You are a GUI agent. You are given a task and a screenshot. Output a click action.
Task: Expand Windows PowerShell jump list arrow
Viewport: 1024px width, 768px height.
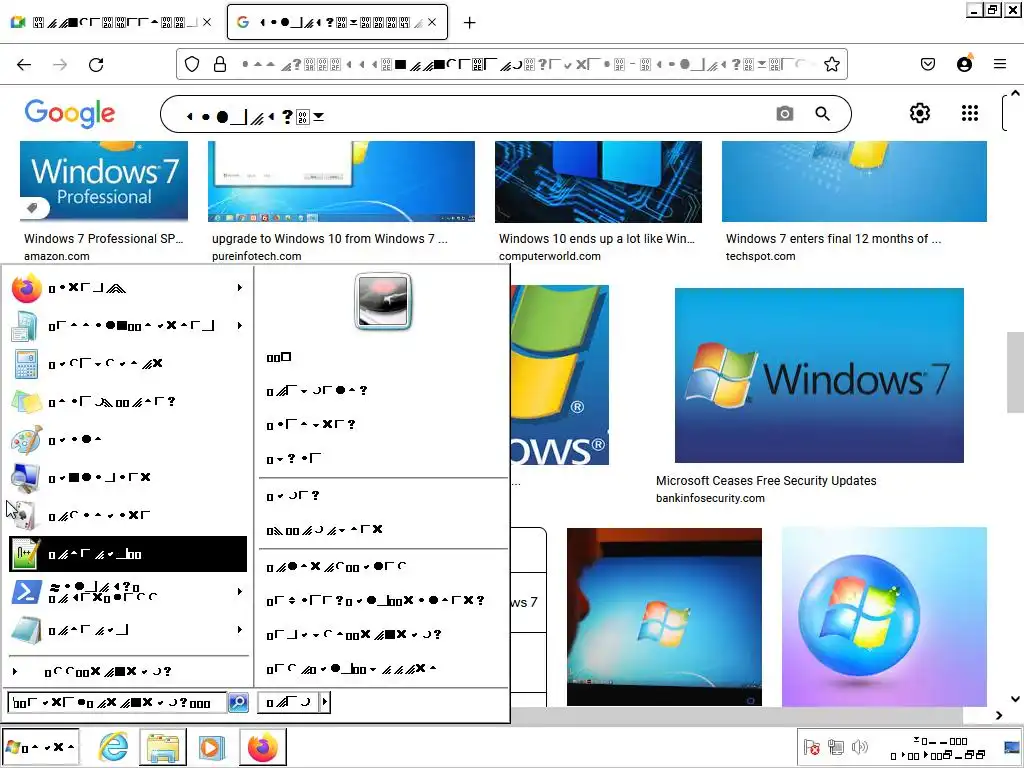click(240, 592)
